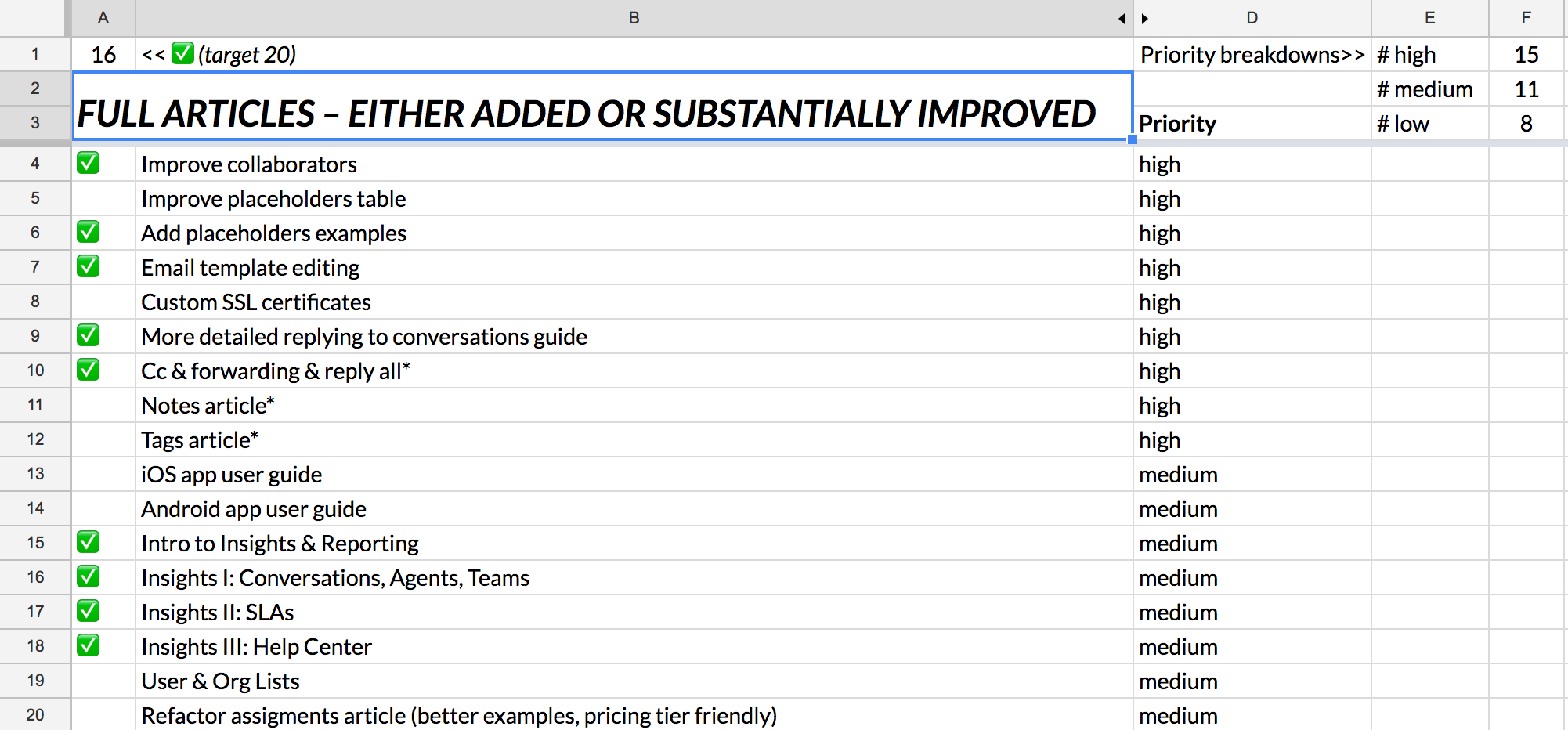Select the empty status cell beside Custom SSL certificates
Viewport: 1568px width, 730px height.
click(x=103, y=302)
